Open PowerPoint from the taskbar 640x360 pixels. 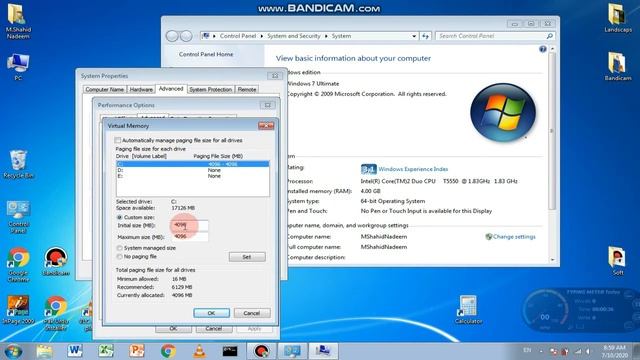137,351
